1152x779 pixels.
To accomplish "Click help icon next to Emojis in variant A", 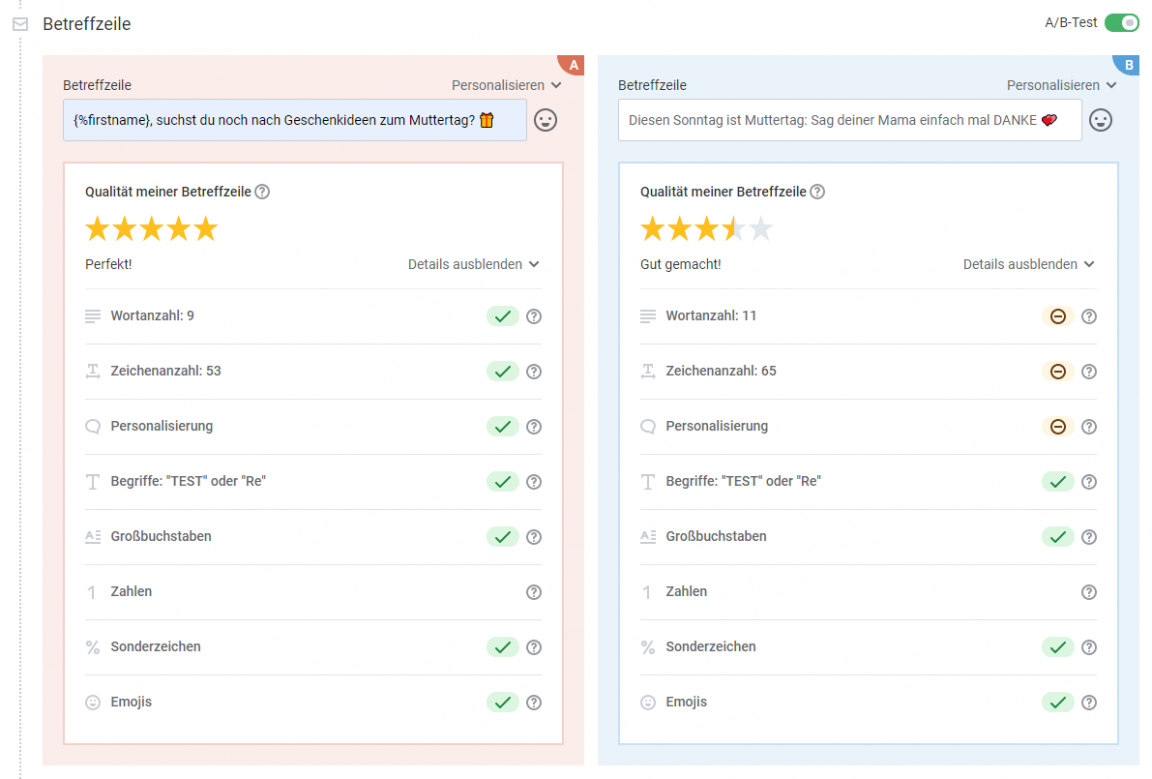I will [534, 702].
